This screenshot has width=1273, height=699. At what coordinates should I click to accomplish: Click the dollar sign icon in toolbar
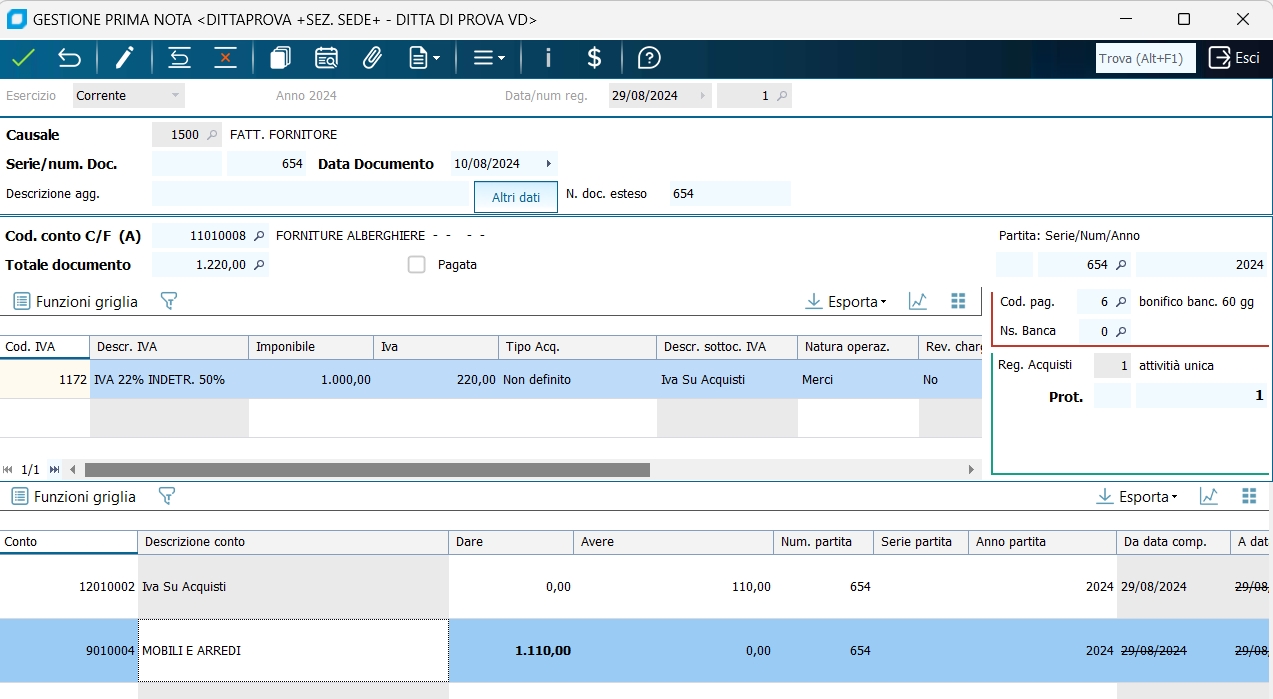594,58
